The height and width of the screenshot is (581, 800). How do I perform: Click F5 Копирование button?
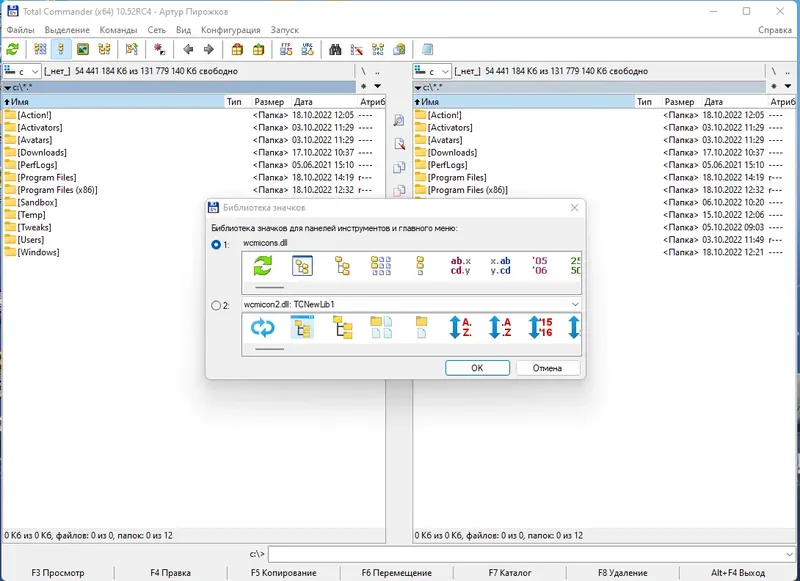tap(284, 573)
